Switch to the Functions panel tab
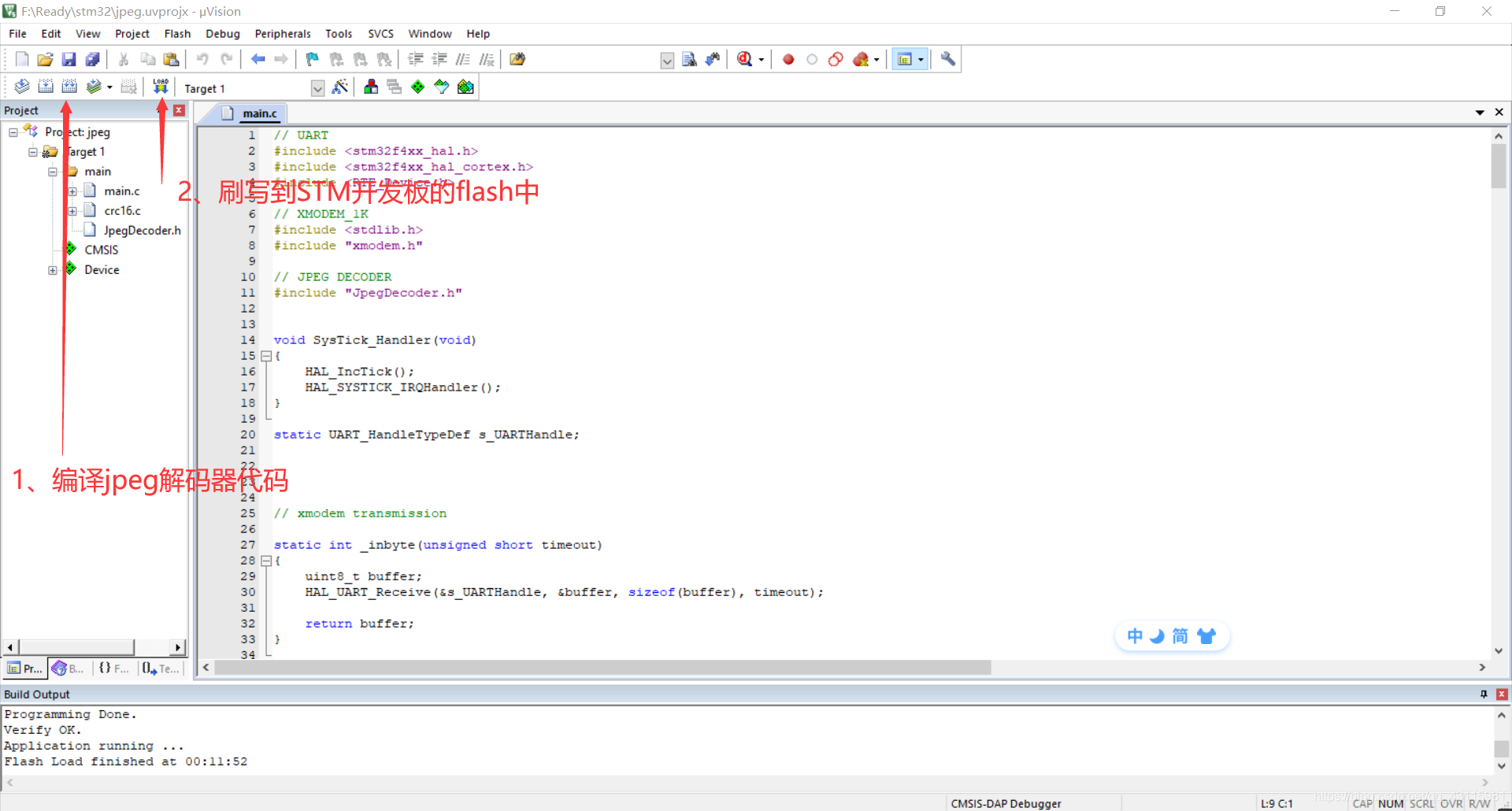Screen dimensions: 1512x811 point(114,668)
